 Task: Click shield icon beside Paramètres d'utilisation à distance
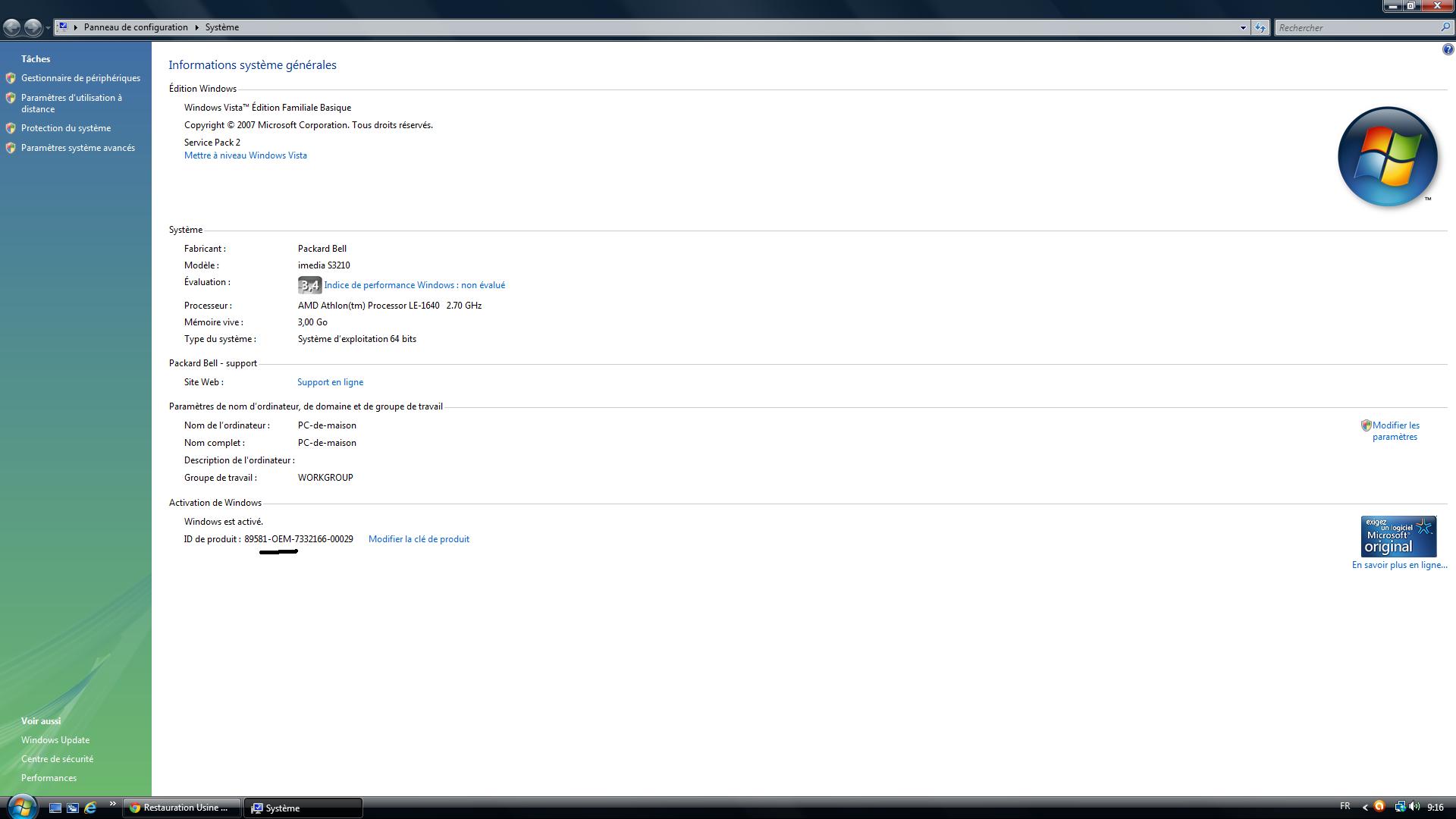[x=11, y=98]
